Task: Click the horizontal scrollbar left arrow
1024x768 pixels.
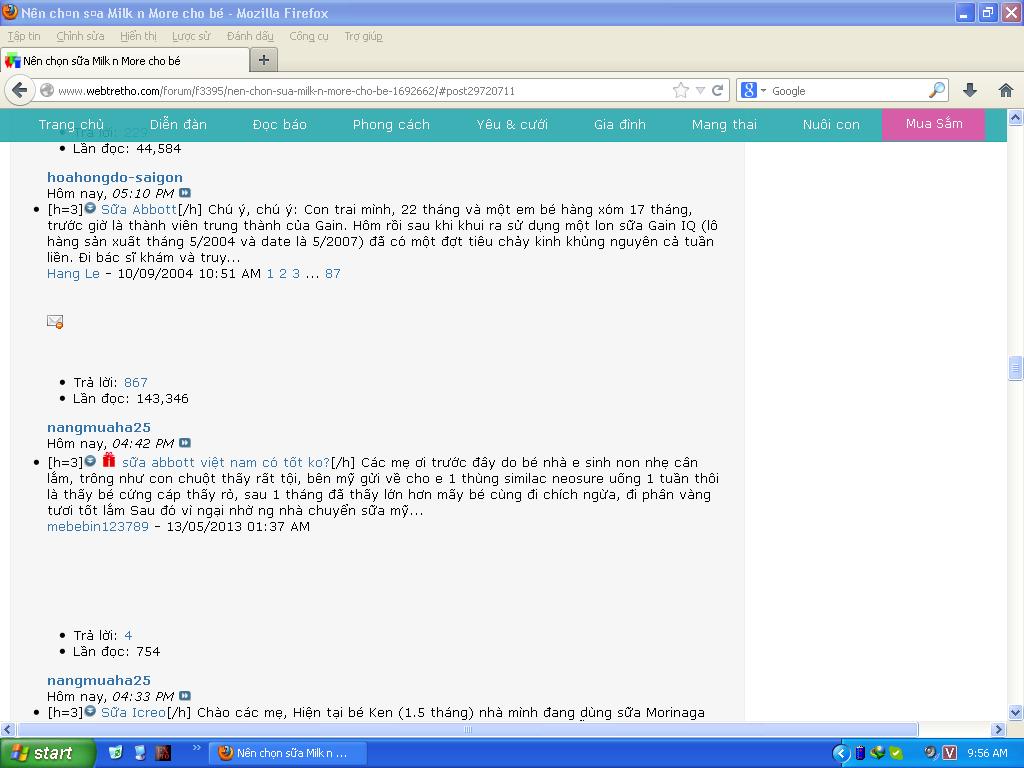Action: [x=8, y=729]
